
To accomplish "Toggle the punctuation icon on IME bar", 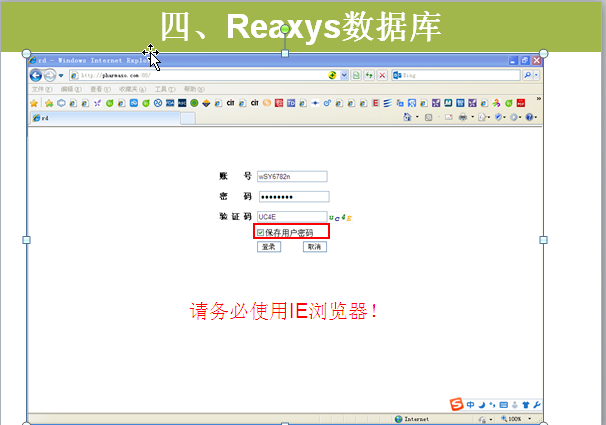I will point(492,405).
